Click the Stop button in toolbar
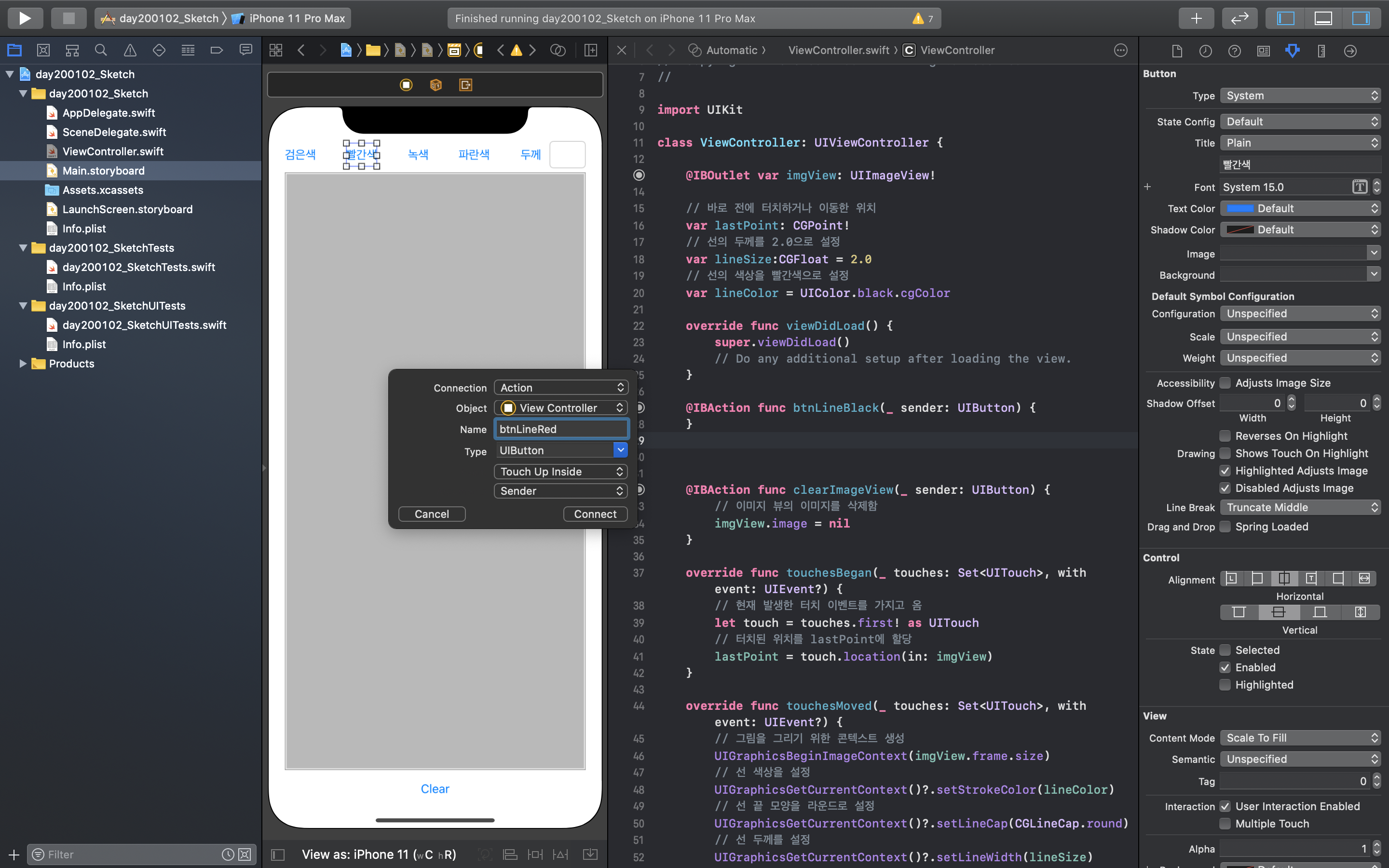The width and height of the screenshot is (1389, 868). pos(68,18)
